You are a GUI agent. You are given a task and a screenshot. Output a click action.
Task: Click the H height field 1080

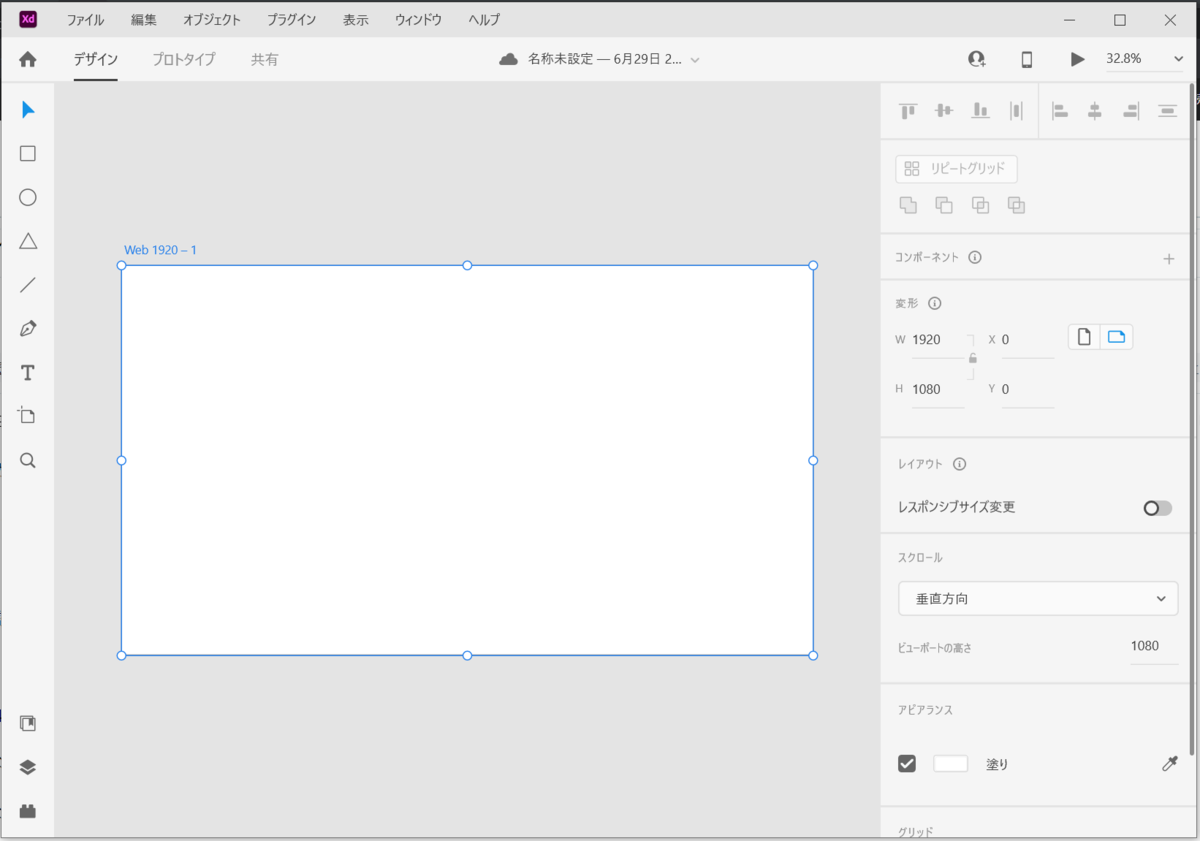[x=937, y=389]
